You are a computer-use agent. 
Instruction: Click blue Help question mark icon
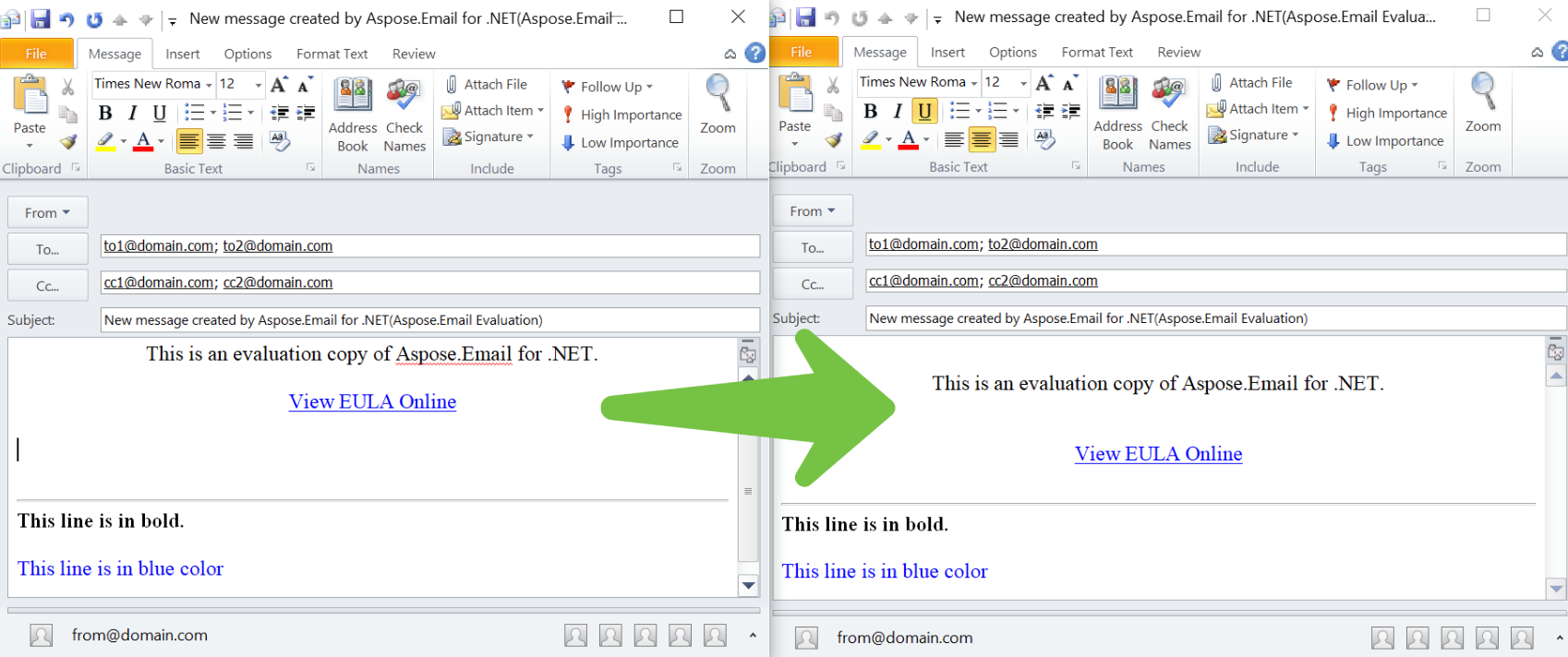coord(754,54)
